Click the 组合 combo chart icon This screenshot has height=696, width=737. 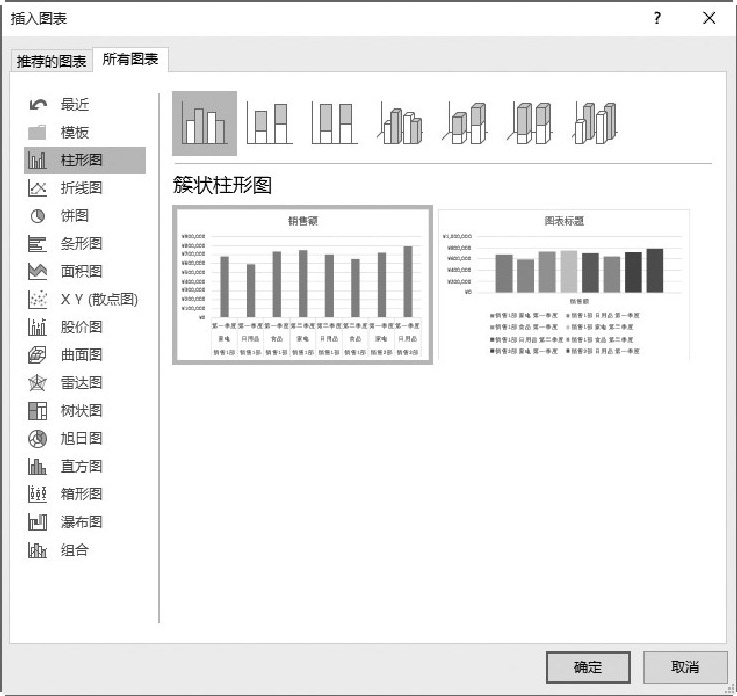pyautogui.click(x=37, y=550)
